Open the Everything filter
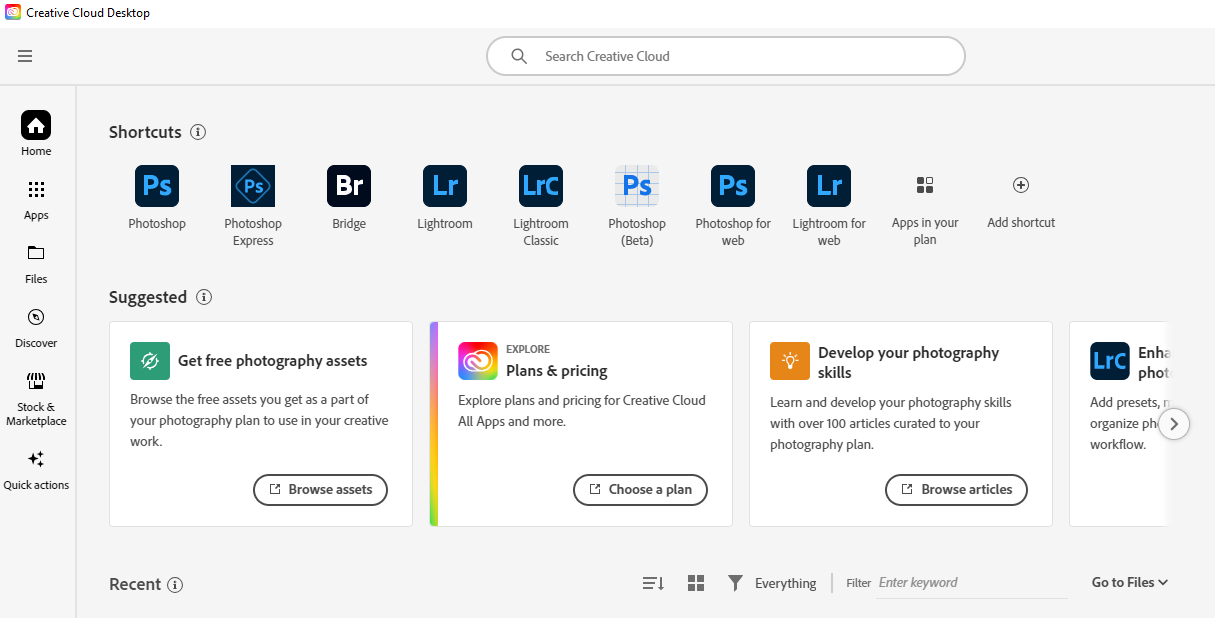Viewport: 1215px width, 618px height. (771, 583)
